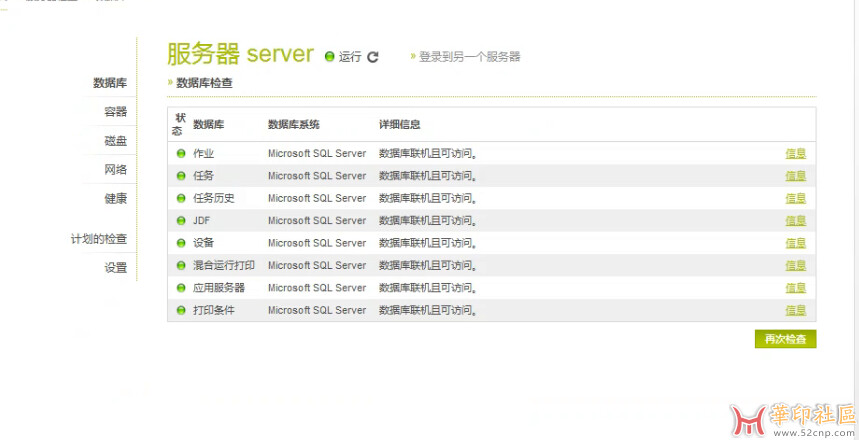Image resolution: width=859 pixels, height=440 pixels.
Task: Open the 健康 sidebar page
Action: pyautogui.click(x=115, y=198)
